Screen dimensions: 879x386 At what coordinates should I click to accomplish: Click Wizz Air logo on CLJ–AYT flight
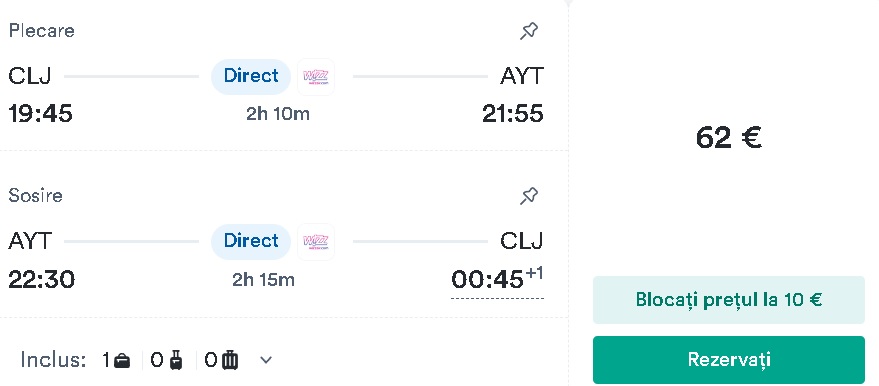316,76
